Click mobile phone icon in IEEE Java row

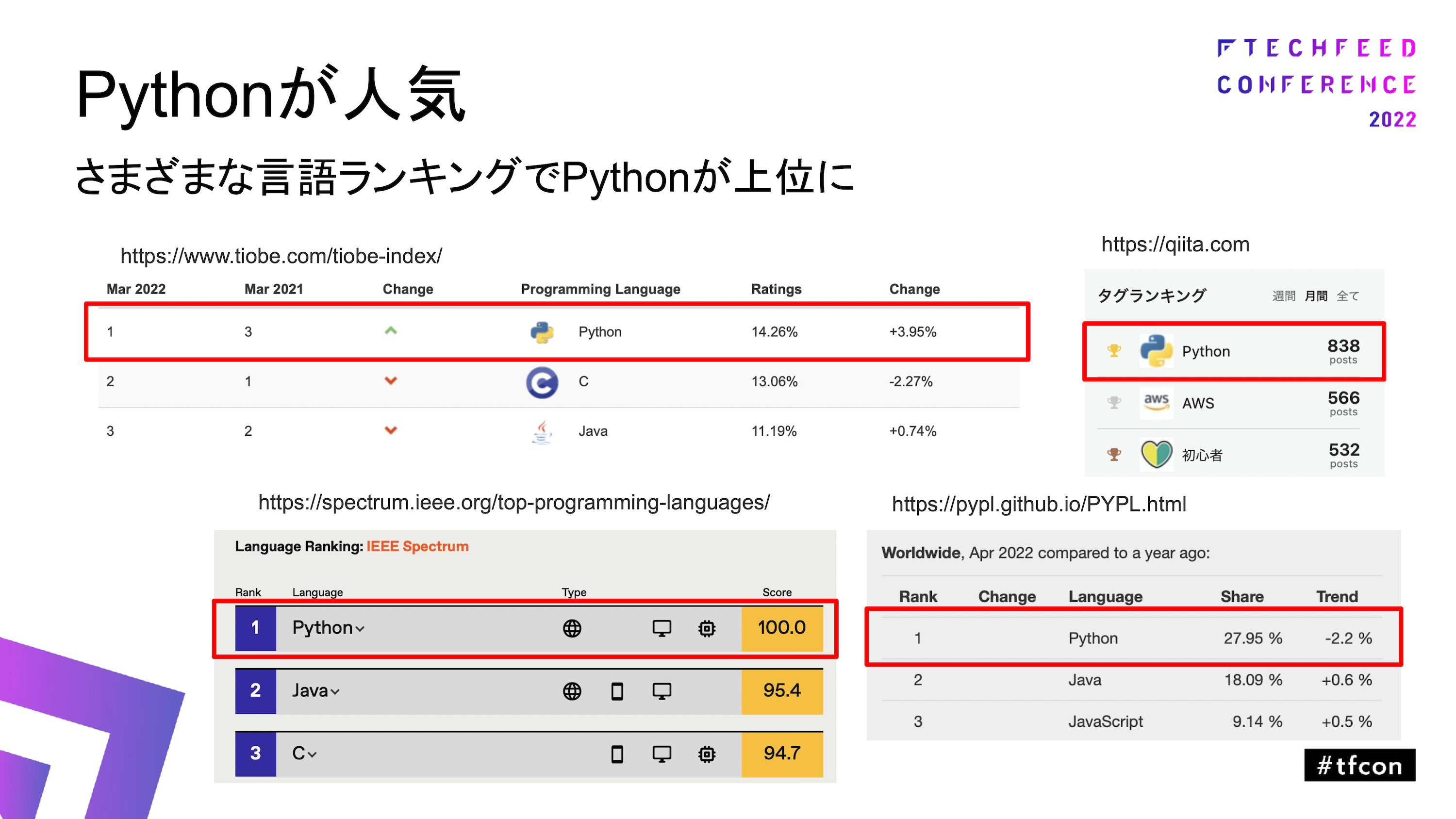617,691
